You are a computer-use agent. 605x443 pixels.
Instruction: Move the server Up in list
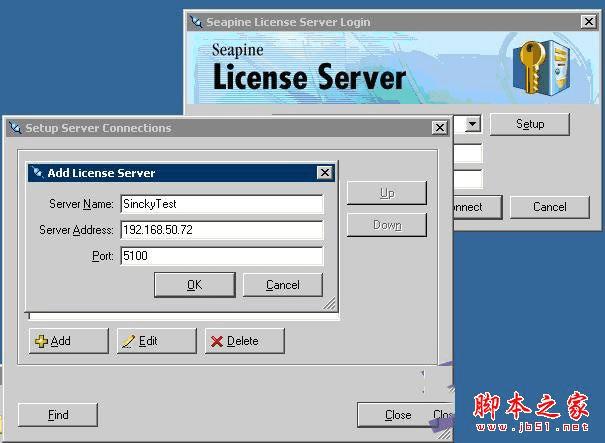[387, 193]
